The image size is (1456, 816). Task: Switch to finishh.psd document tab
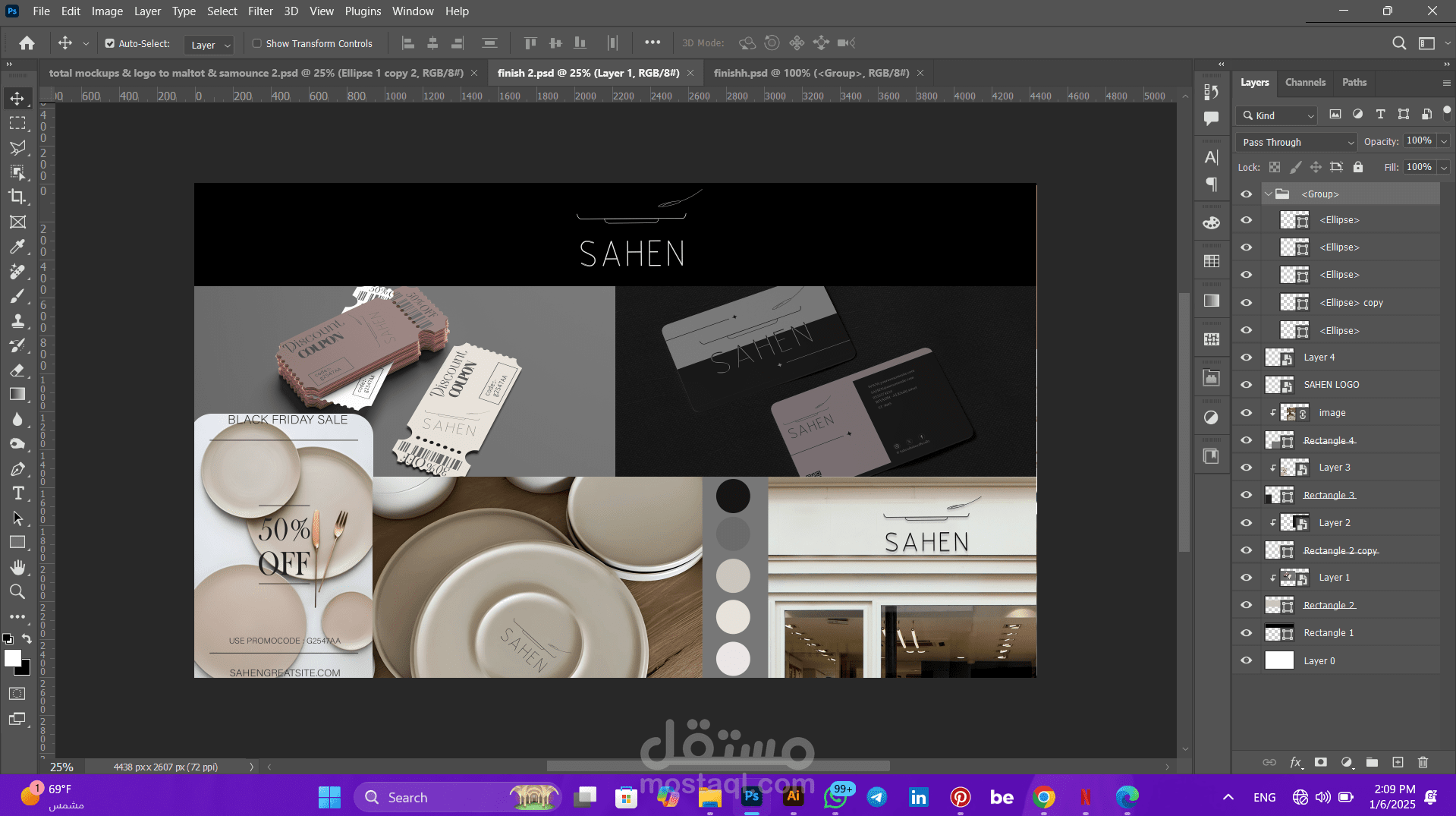tap(811, 73)
